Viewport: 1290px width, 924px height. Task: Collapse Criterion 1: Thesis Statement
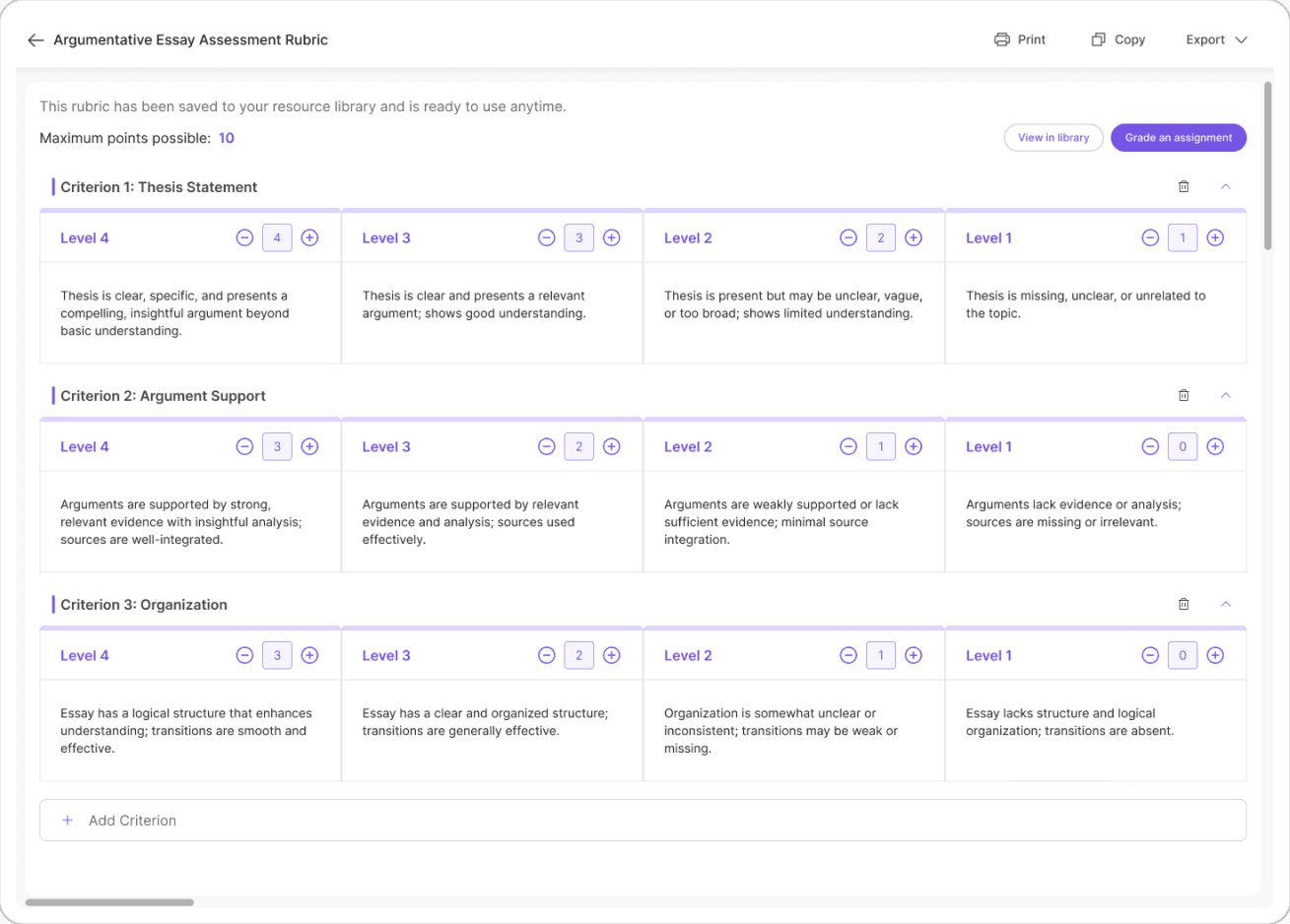pyautogui.click(x=1226, y=186)
